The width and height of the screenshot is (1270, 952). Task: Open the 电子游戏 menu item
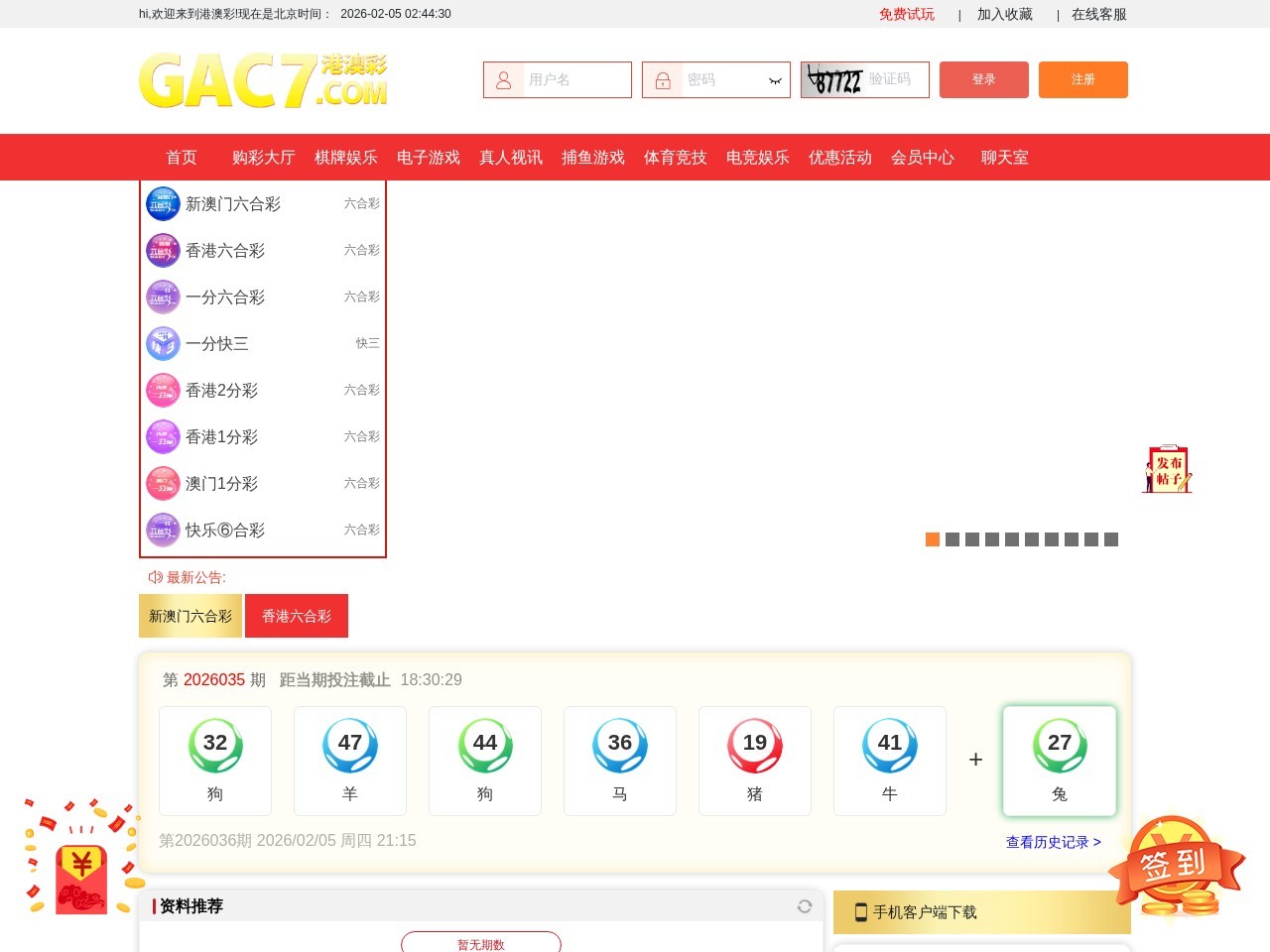tap(429, 157)
